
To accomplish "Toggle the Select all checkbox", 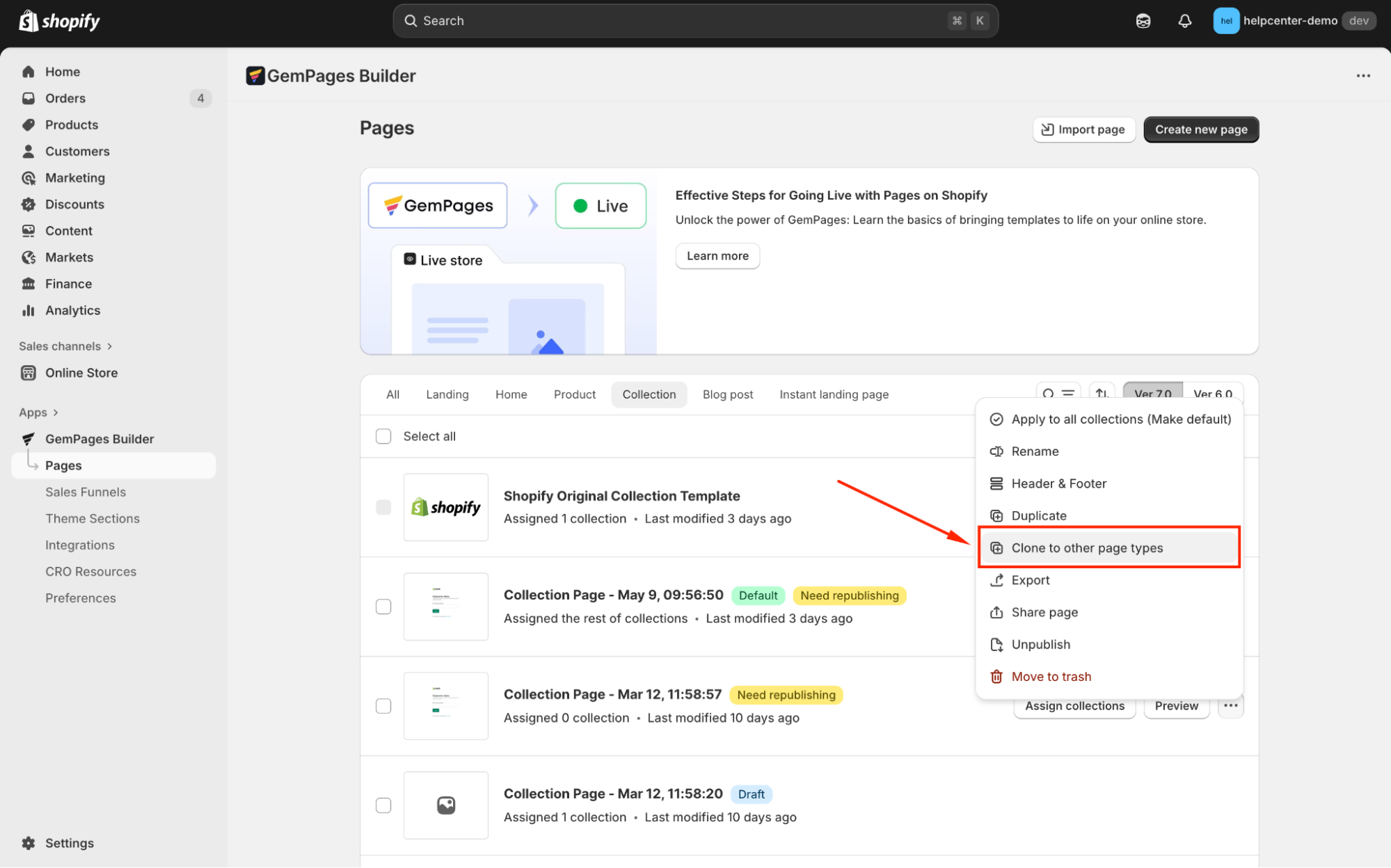I will tap(383, 436).
